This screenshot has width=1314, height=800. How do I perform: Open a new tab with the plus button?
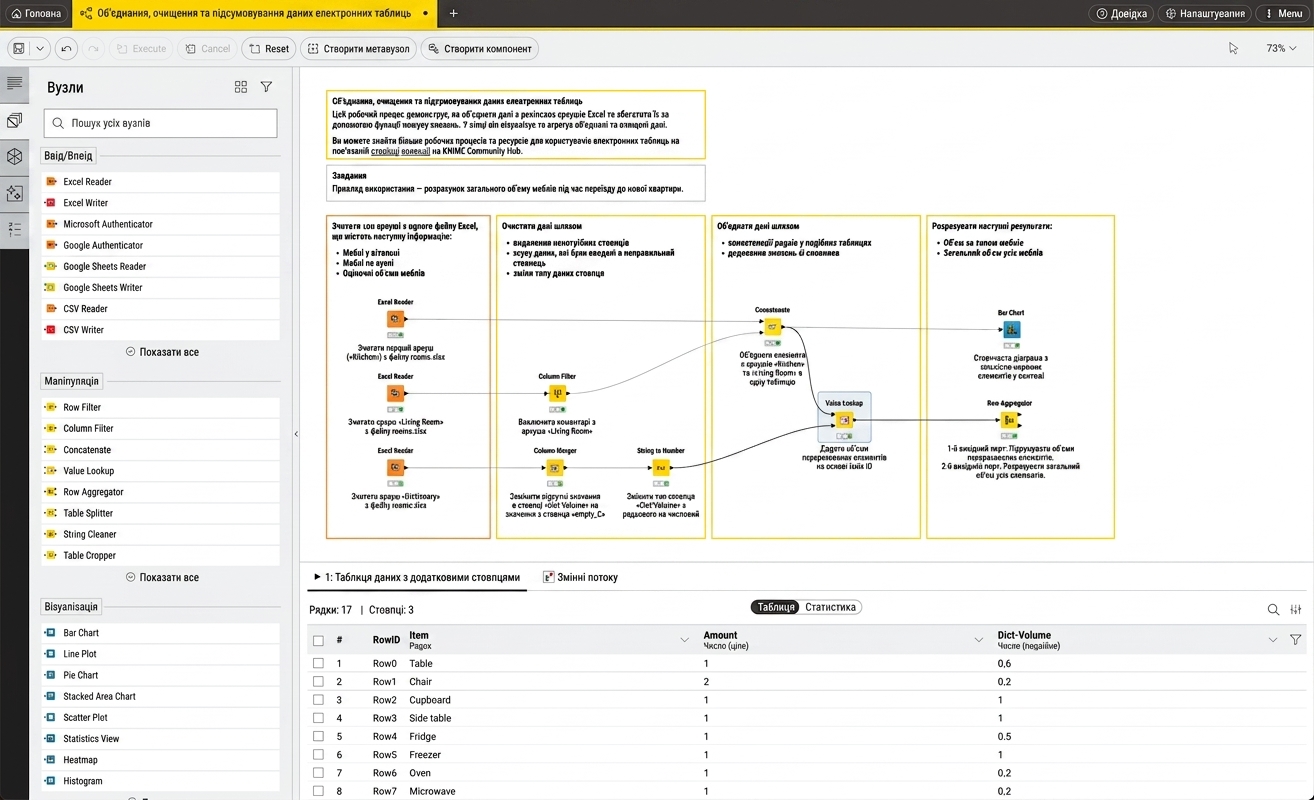pos(453,14)
